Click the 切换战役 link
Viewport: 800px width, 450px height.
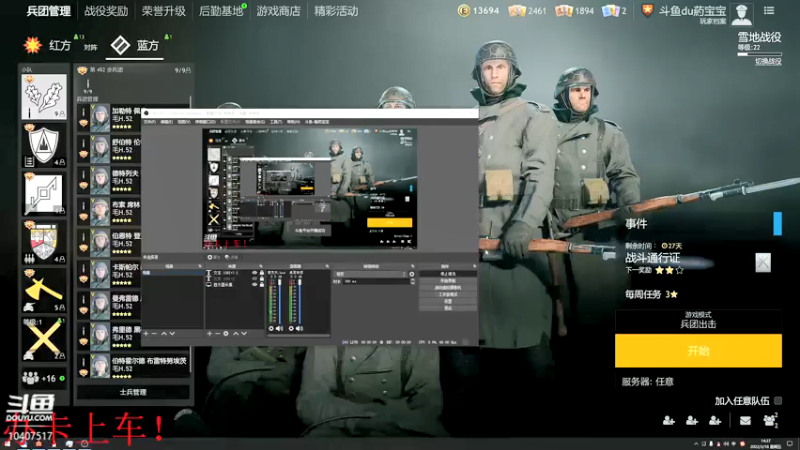click(768, 61)
